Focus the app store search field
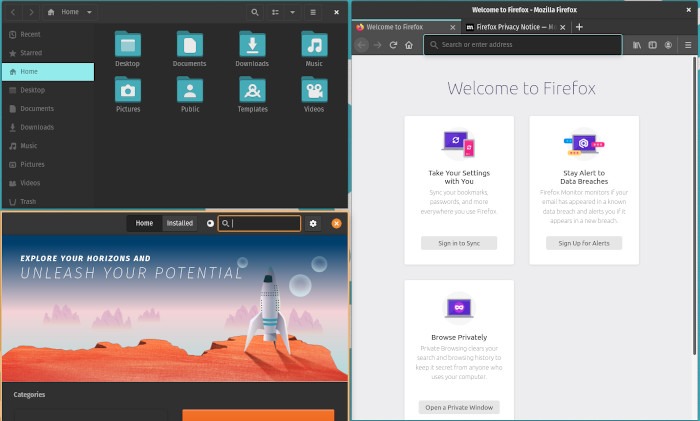 coord(259,223)
